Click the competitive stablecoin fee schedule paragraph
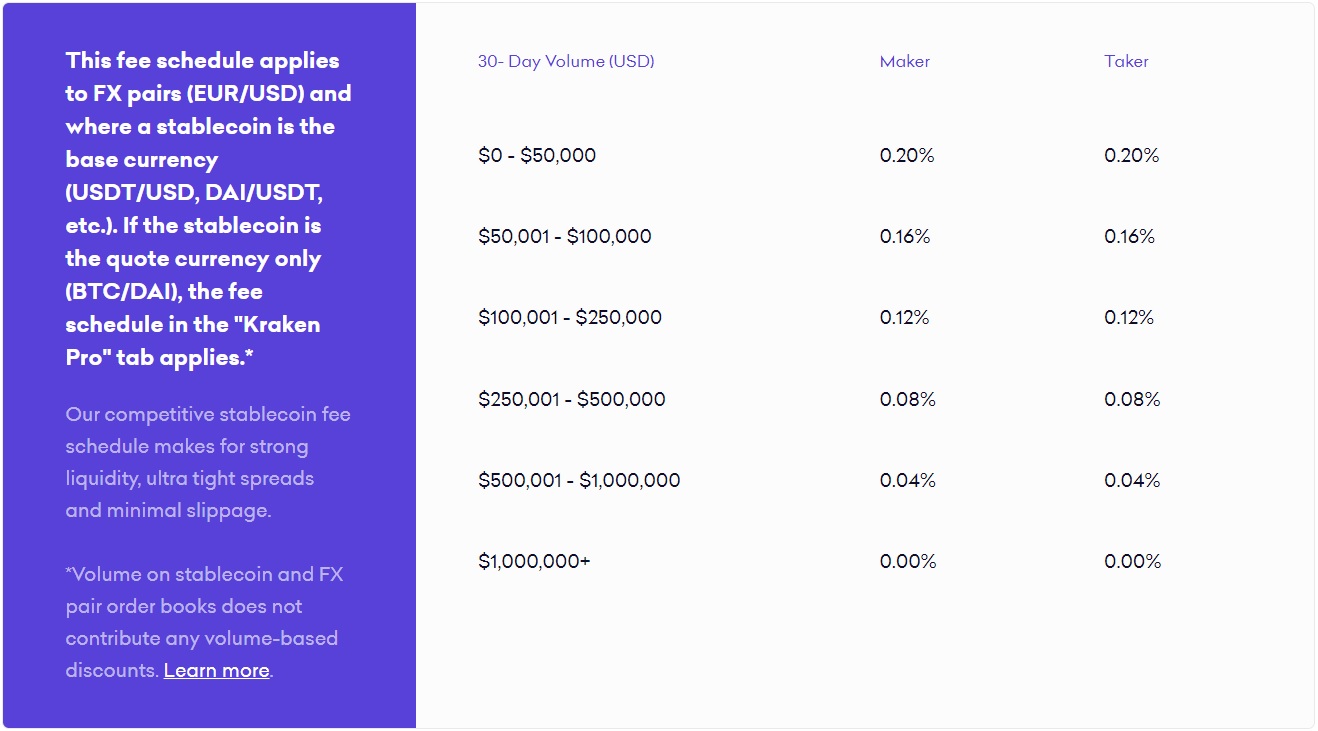The height and width of the screenshot is (731, 1318). pyautogui.click(x=208, y=463)
